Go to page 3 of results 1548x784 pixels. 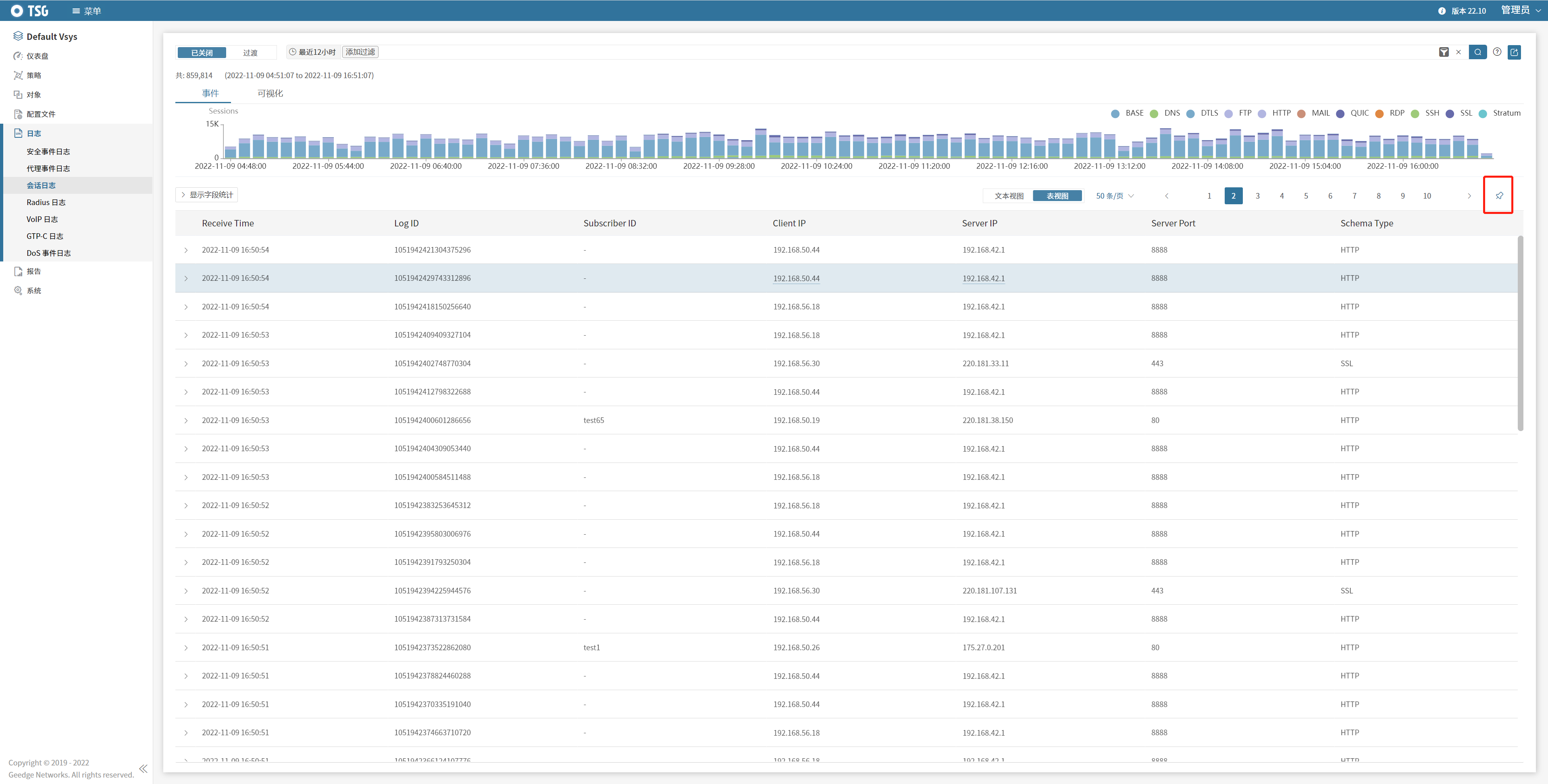[1257, 196]
